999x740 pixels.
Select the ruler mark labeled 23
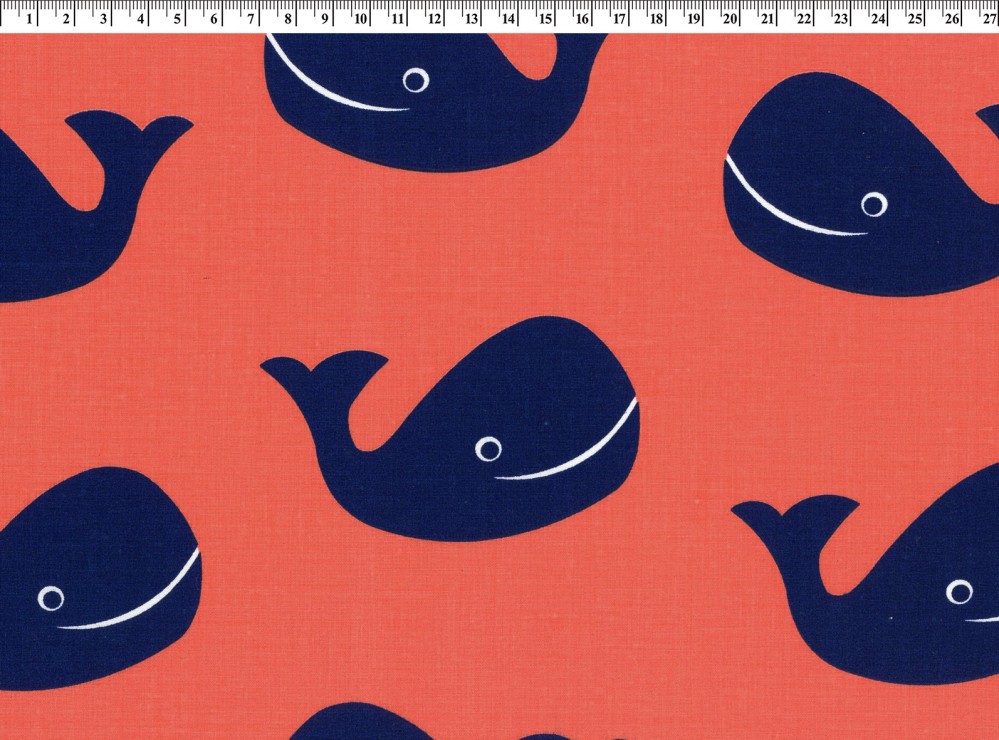[841, 19]
